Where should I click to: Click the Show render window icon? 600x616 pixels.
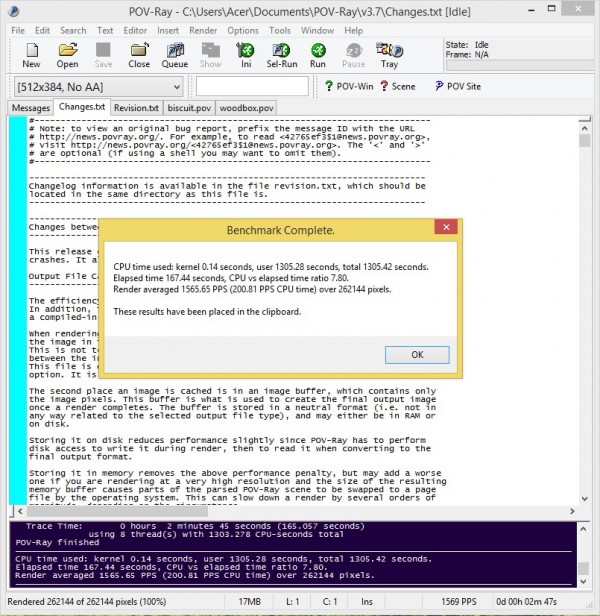pyautogui.click(x=211, y=55)
